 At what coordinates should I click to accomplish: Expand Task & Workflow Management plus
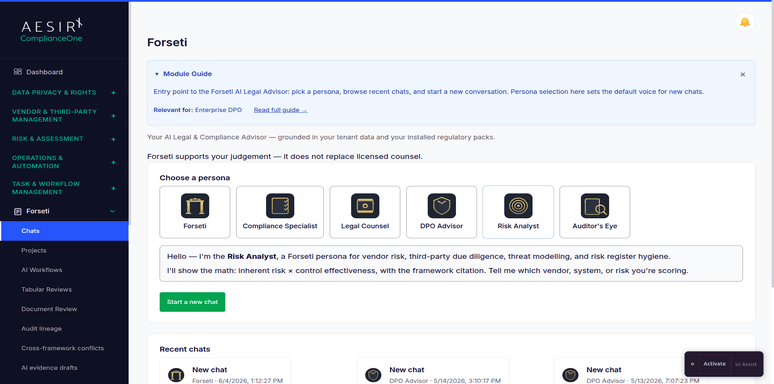tap(114, 188)
